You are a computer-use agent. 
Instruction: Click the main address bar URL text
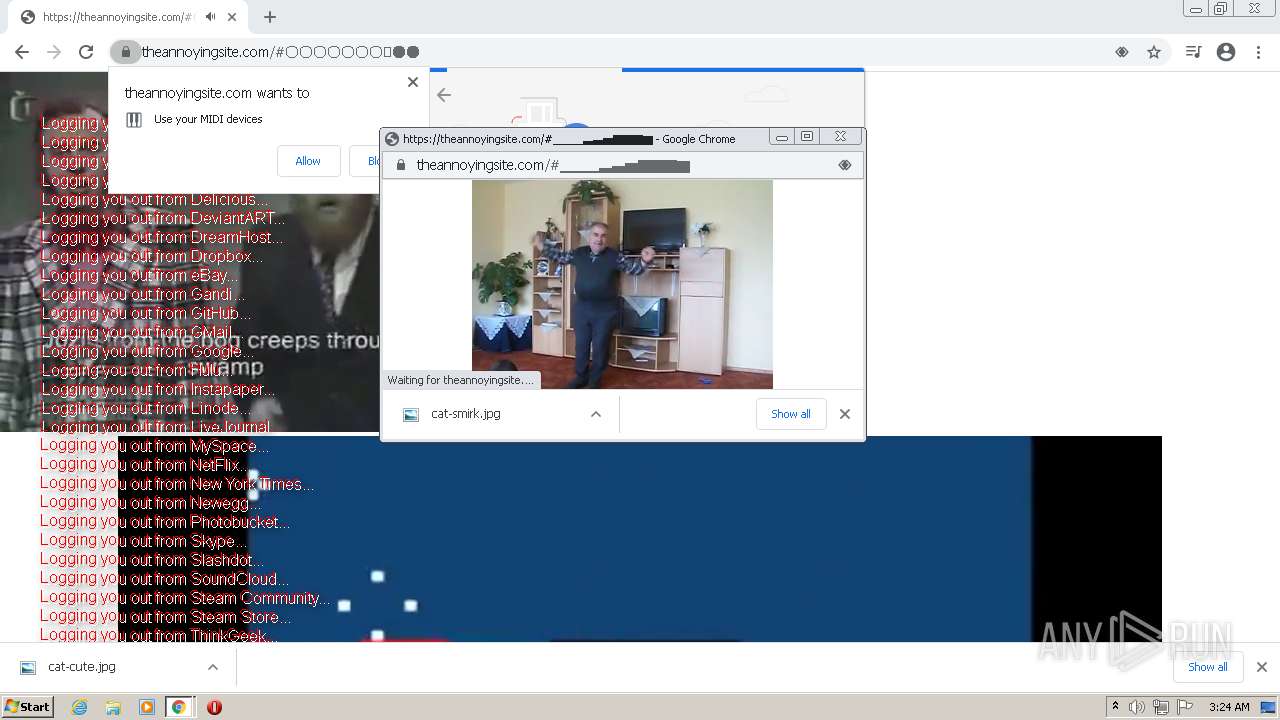[280, 52]
